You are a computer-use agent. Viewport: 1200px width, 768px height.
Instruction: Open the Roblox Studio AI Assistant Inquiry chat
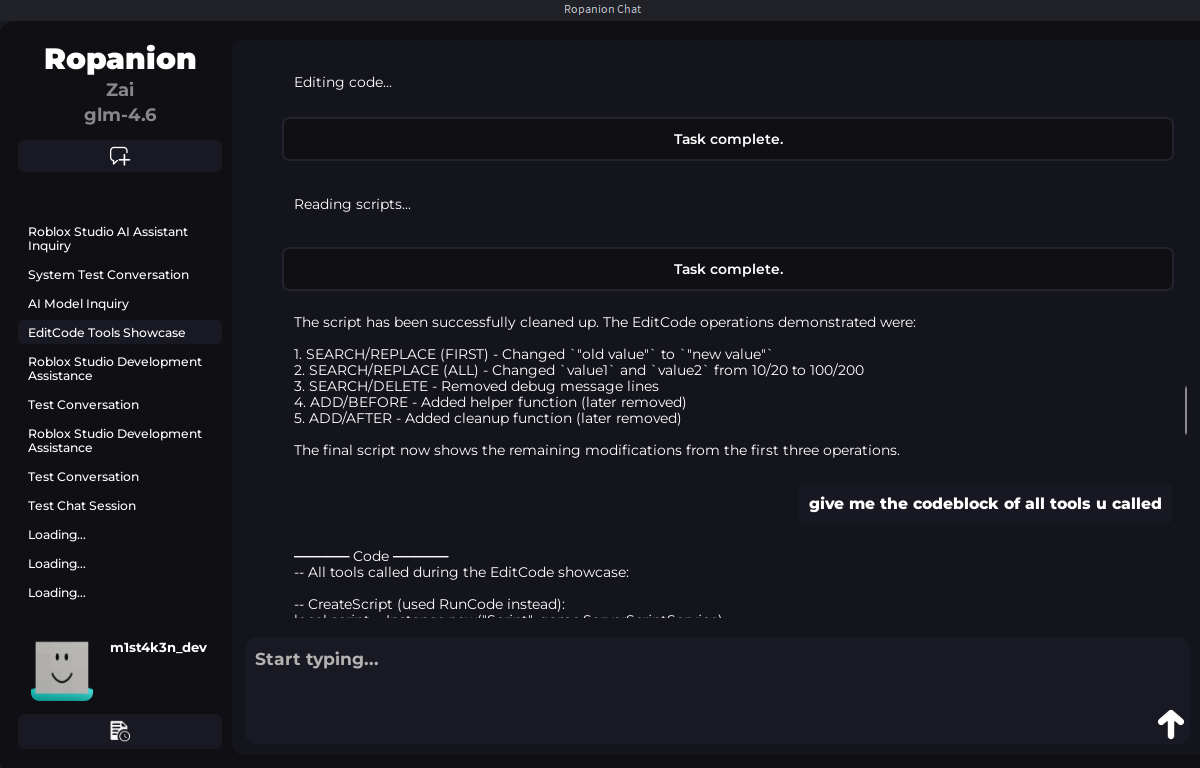point(107,238)
